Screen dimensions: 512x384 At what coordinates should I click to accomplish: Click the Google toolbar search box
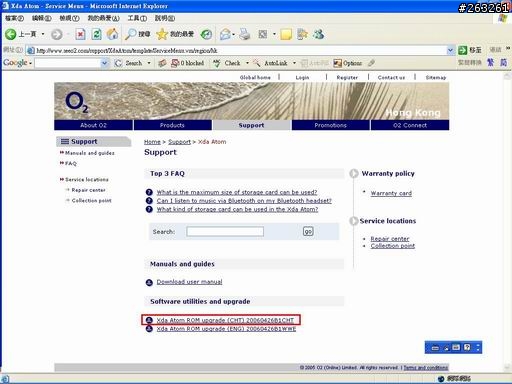(68, 63)
